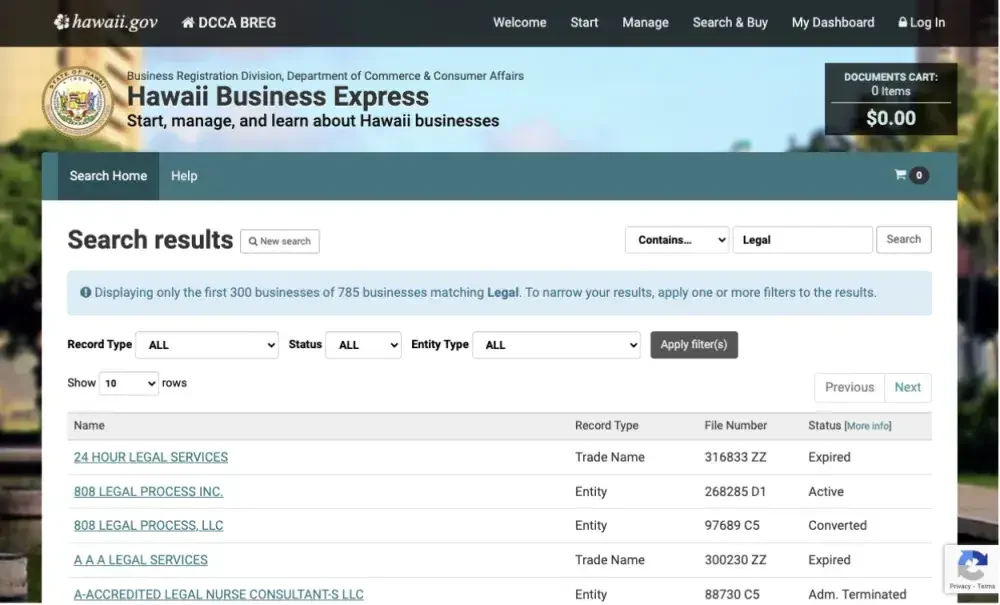The height and width of the screenshot is (605, 1000).
Task: Click the Hawaii Business Express heading
Action: point(278,96)
